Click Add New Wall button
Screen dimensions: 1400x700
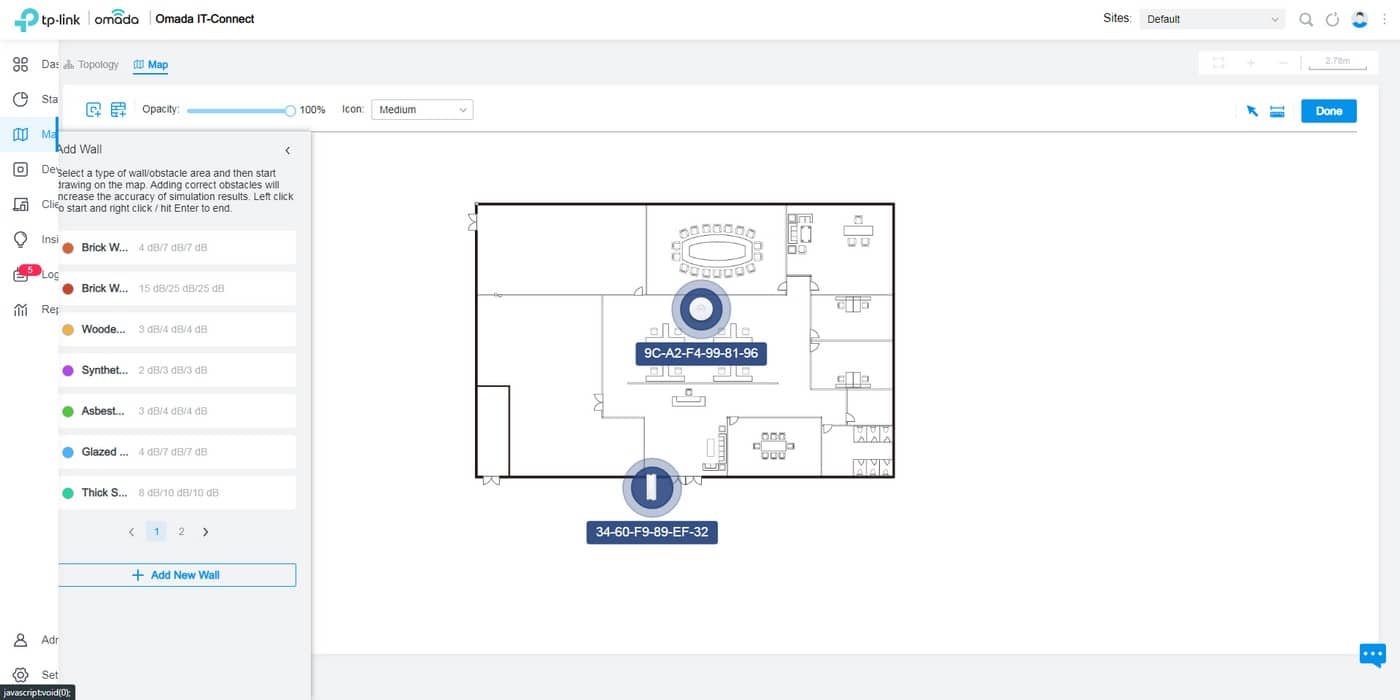(176, 575)
